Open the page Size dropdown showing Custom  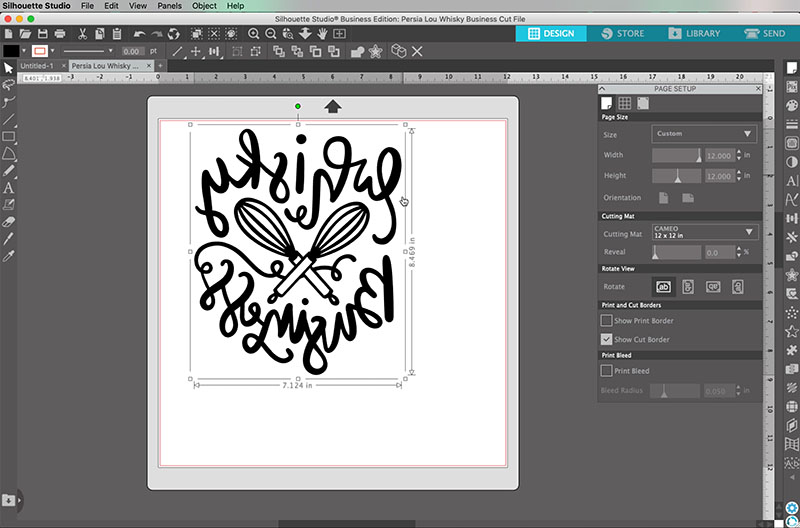pyautogui.click(x=705, y=134)
